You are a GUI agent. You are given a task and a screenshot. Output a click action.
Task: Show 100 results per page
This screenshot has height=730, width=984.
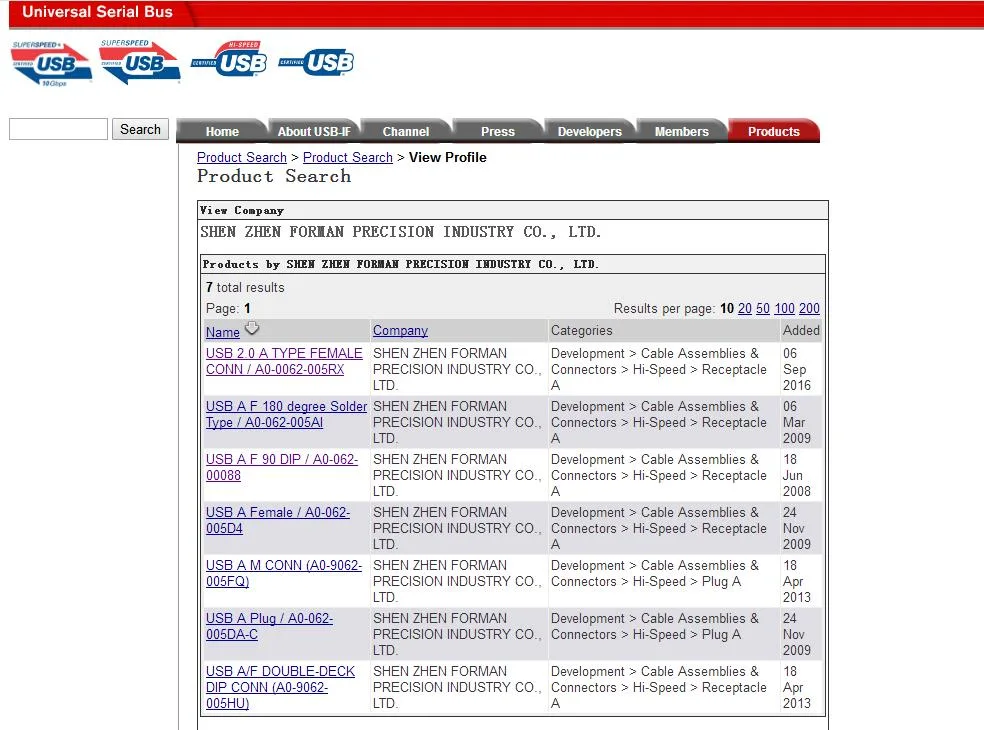(x=784, y=308)
